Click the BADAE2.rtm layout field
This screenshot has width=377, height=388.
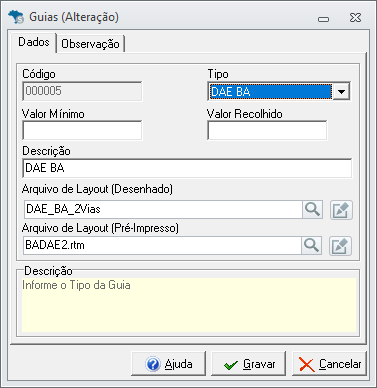point(162,246)
